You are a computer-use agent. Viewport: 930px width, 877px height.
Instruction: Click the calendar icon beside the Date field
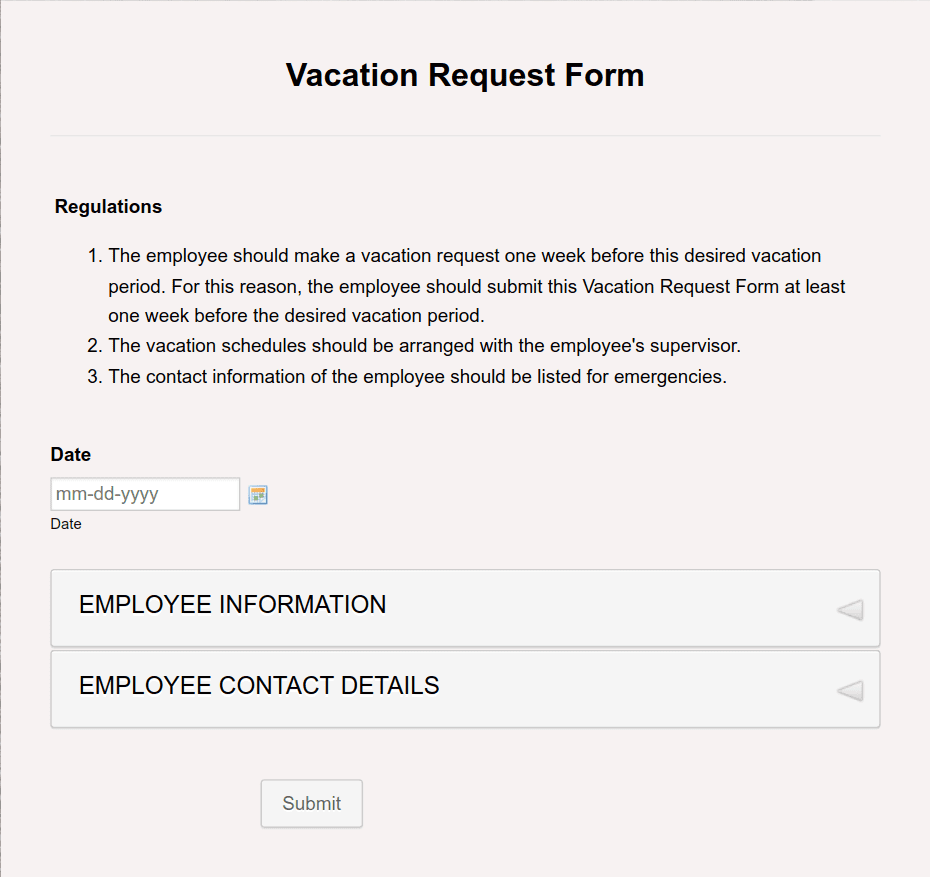[258, 494]
